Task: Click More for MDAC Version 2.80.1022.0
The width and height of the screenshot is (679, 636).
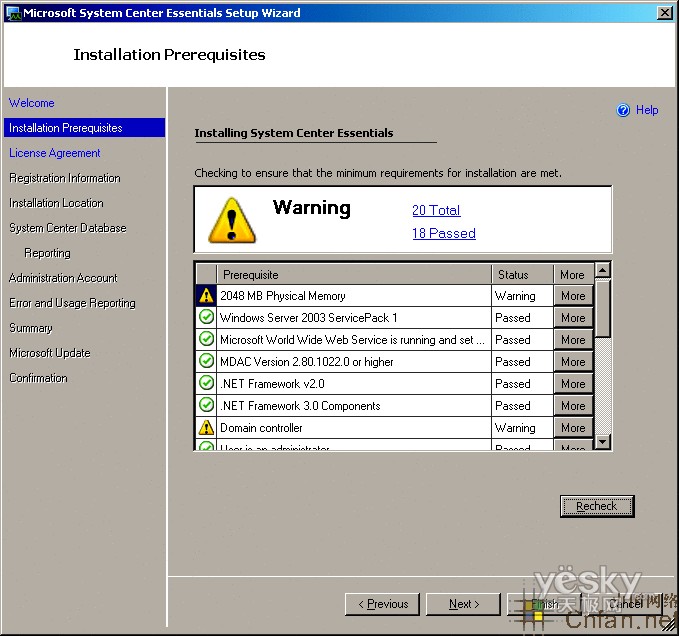Action: point(573,362)
